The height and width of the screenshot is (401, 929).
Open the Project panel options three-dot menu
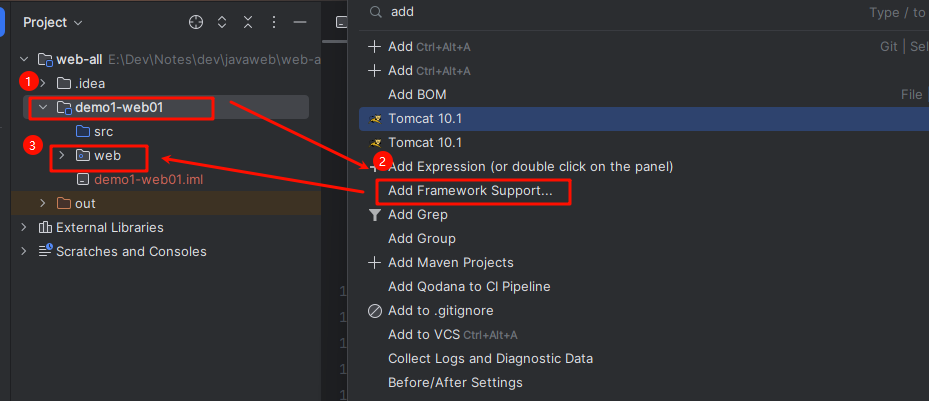[x=274, y=23]
